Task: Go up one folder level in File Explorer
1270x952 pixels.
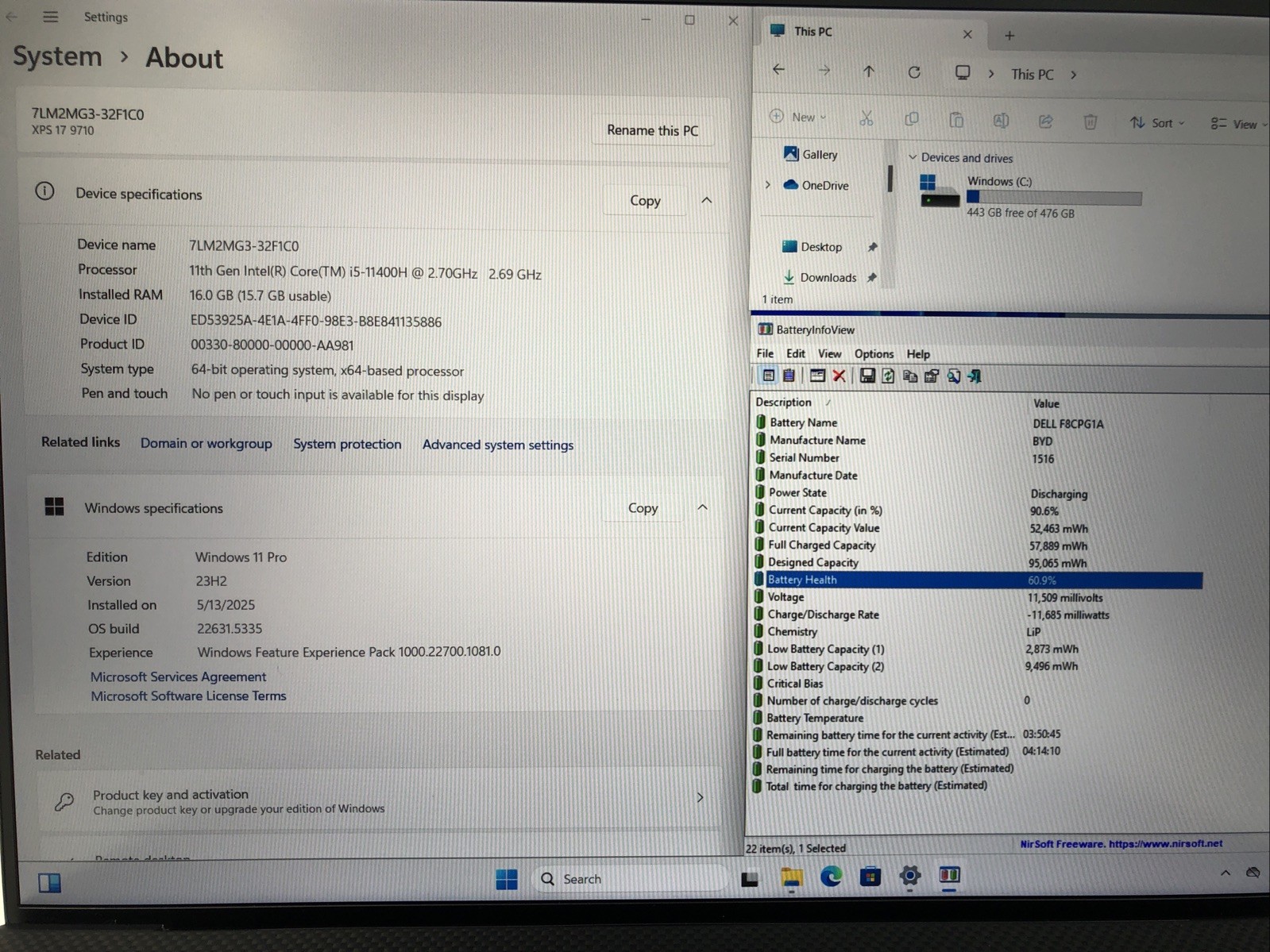Action: coord(868,71)
